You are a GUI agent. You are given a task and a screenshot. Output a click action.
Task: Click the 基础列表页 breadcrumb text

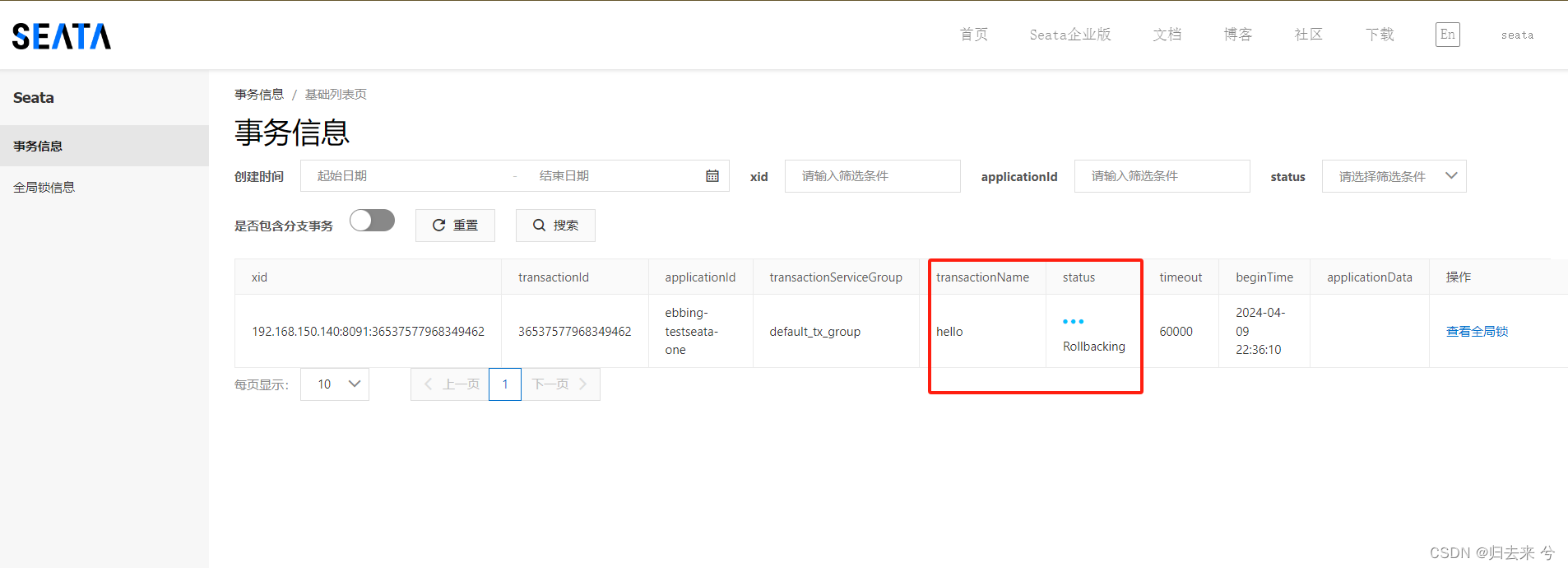336,95
